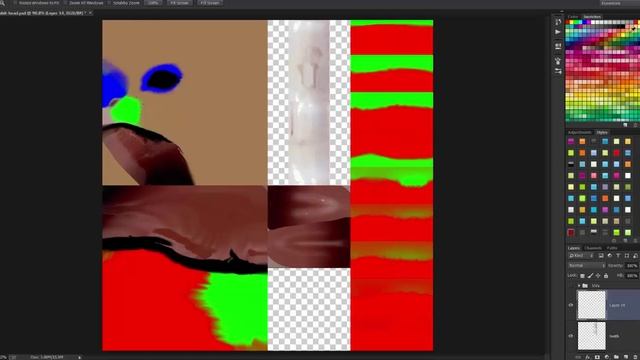This screenshot has height=360, width=640.
Task: Click the teeth layer name text
Action: click(614, 336)
